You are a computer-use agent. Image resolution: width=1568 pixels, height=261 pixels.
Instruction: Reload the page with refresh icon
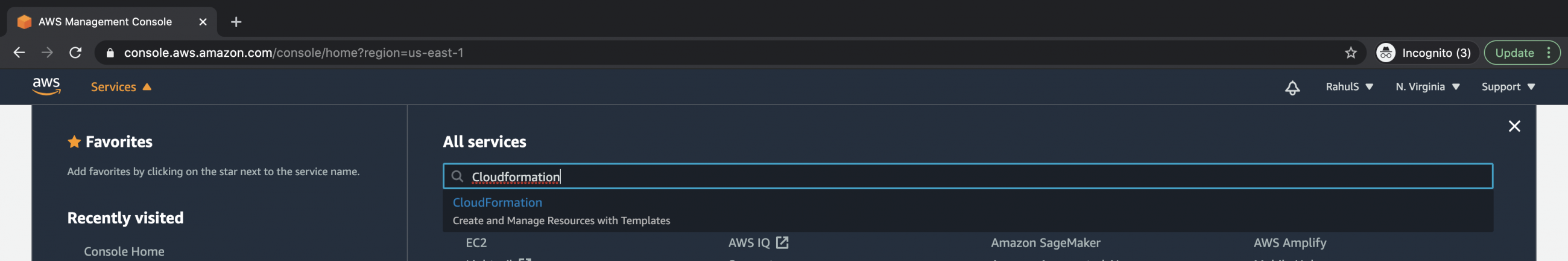(x=75, y=53)
